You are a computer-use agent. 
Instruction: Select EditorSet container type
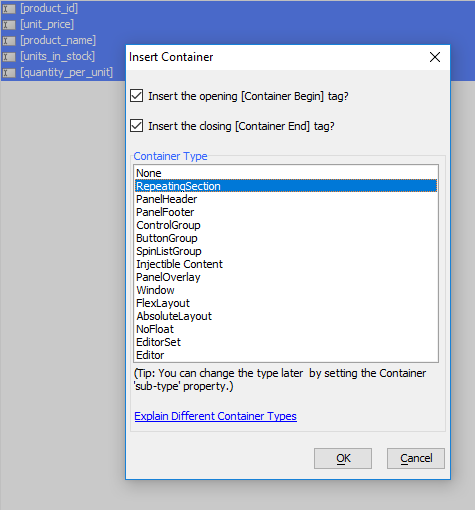(286, 342)
